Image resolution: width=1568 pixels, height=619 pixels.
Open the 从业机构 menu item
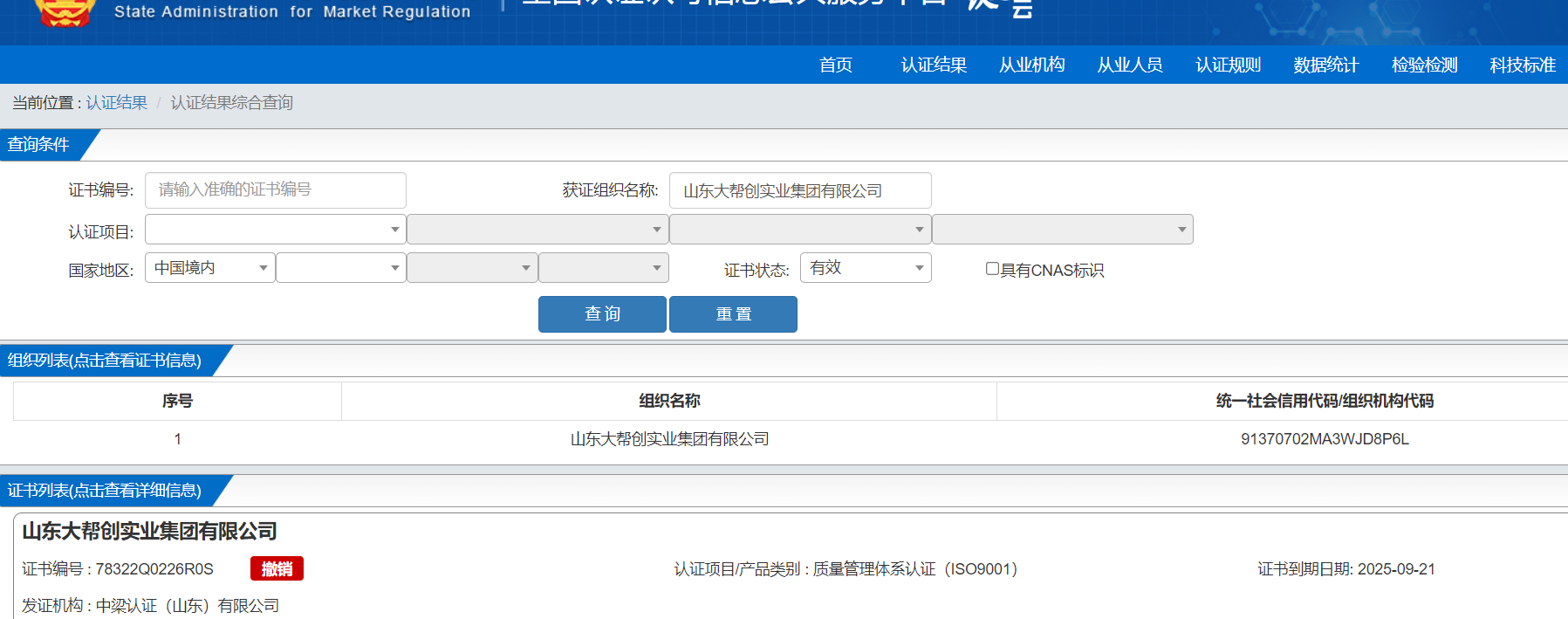click(x=1032, y=65)
